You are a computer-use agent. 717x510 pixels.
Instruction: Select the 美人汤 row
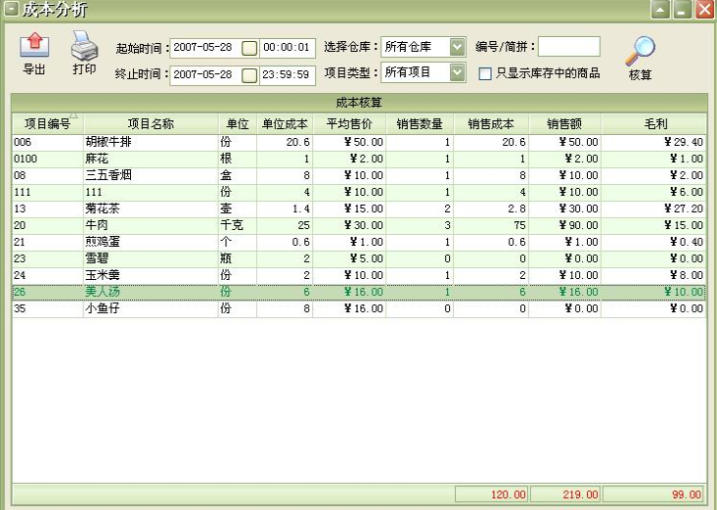358,292
